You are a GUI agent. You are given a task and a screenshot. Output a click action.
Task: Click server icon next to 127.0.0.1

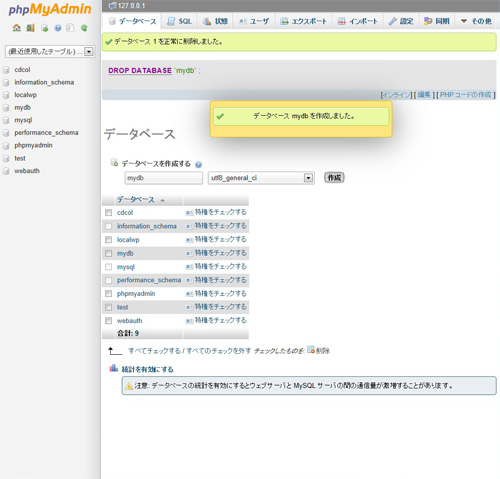point(112,6)
